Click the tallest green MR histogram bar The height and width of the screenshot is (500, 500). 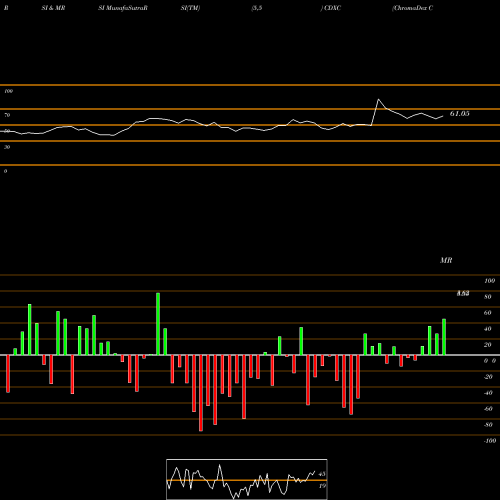[158, 324]
